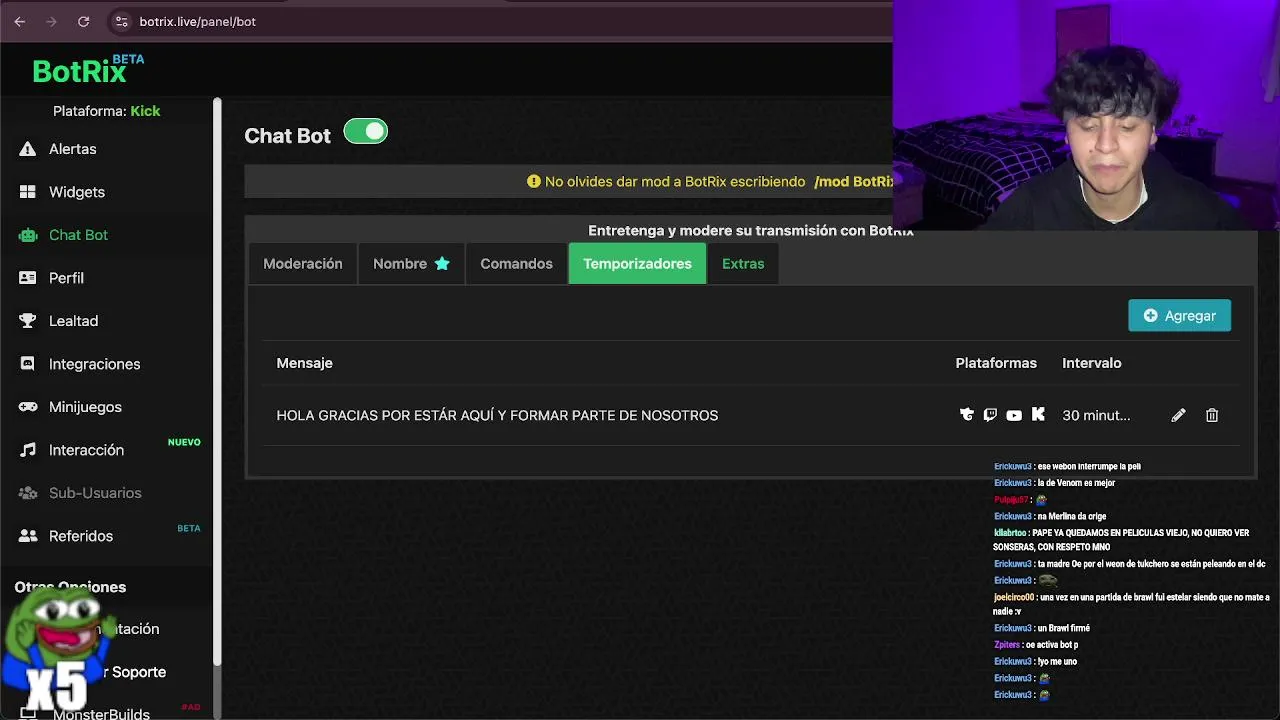Click the browser forward arrow
Image resolution: width=1280 pixels, height=720 pixels.
(51, 21)
